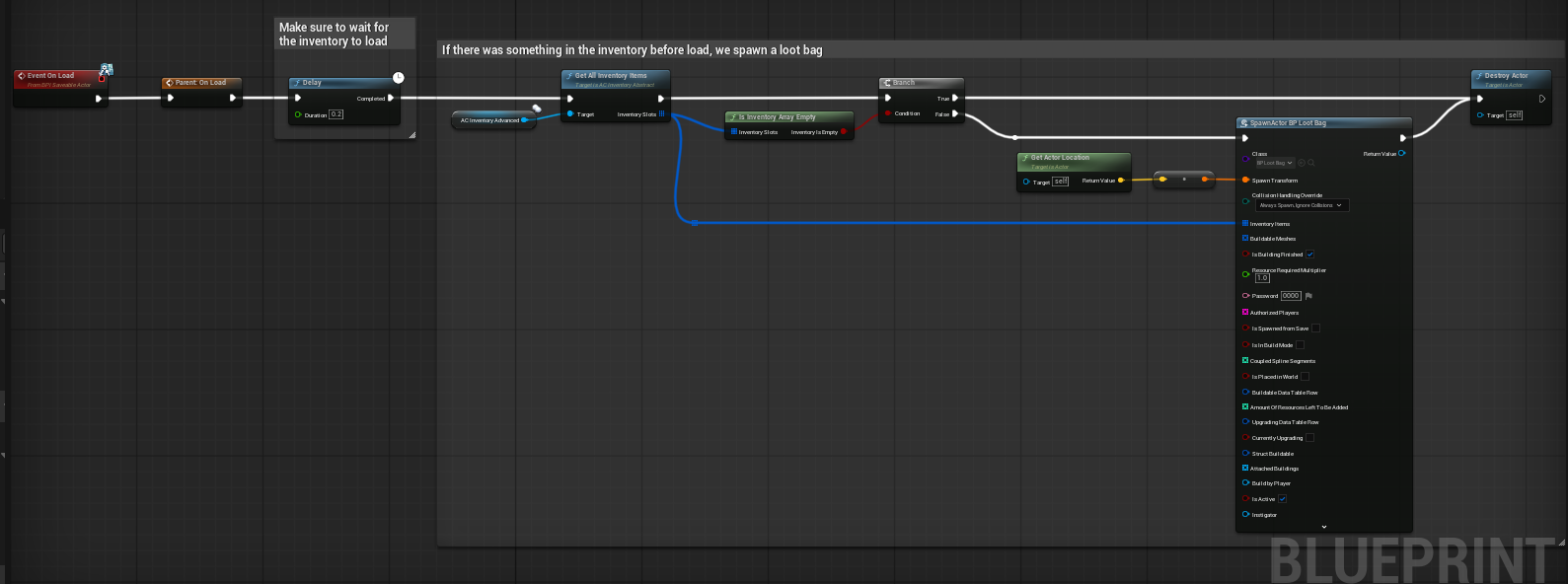The image size is (1568, 584).
Task: Click the Event On Load delegate pin
Action: pyautogui.click(x=102, y=79)
